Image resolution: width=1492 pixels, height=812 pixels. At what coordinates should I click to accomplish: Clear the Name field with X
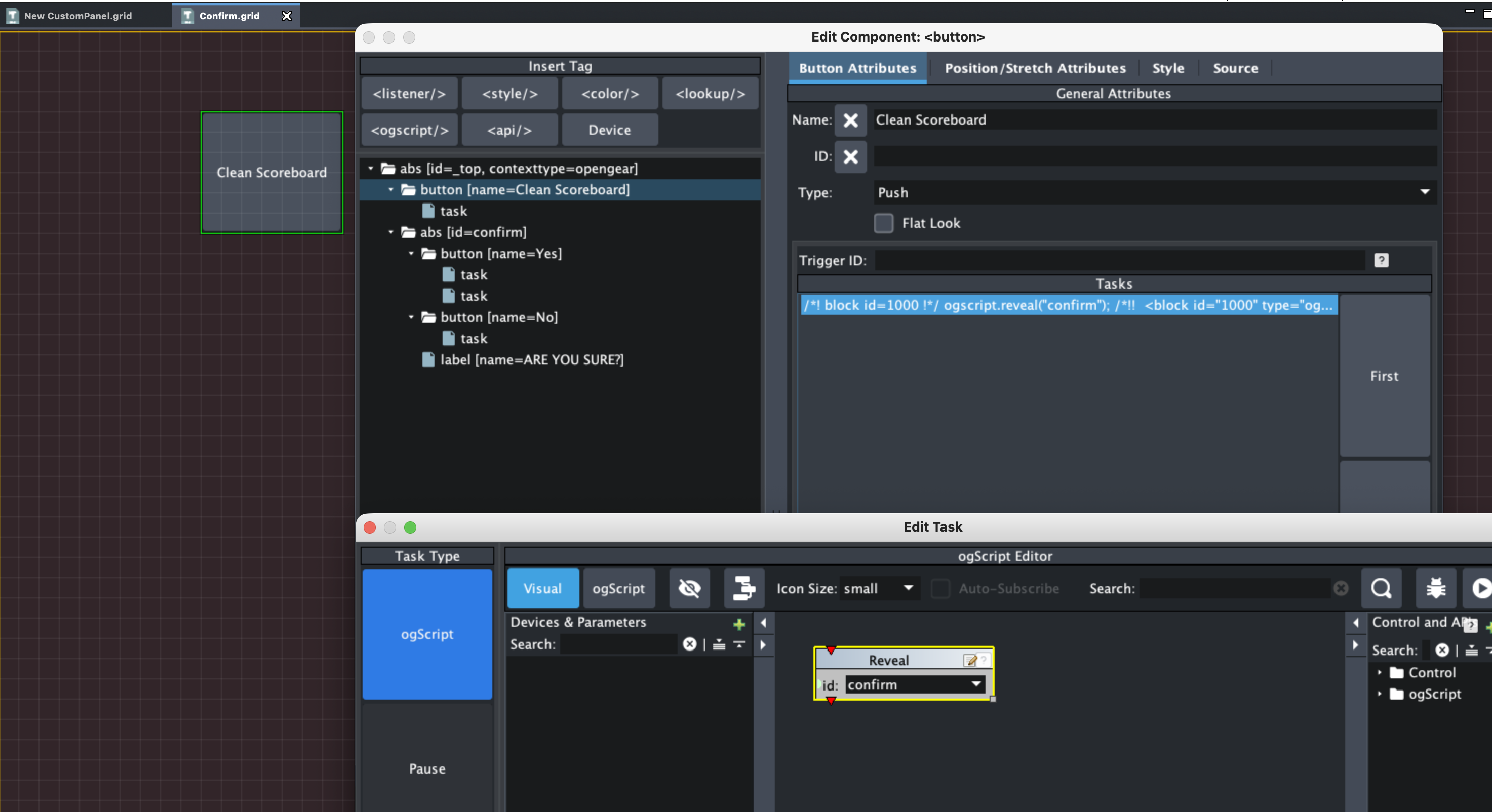click(x=850, y=120)
